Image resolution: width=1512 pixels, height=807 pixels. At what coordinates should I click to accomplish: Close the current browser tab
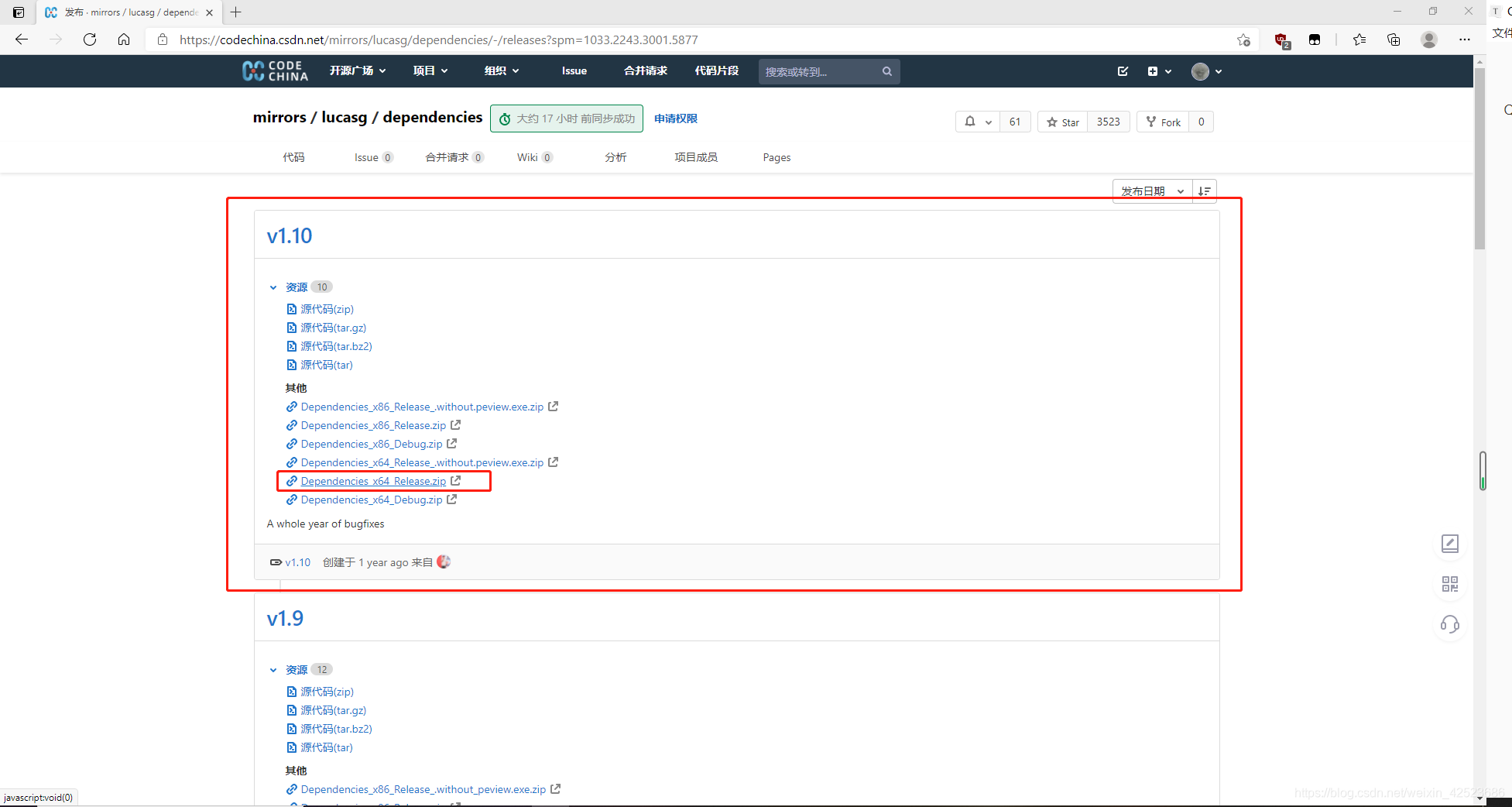point(209,12)
